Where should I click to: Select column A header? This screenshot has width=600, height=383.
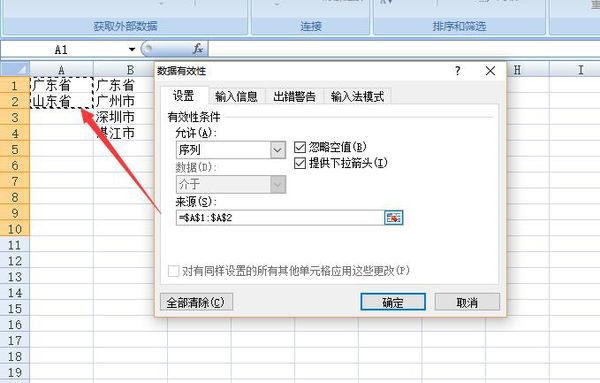point(62,70)
